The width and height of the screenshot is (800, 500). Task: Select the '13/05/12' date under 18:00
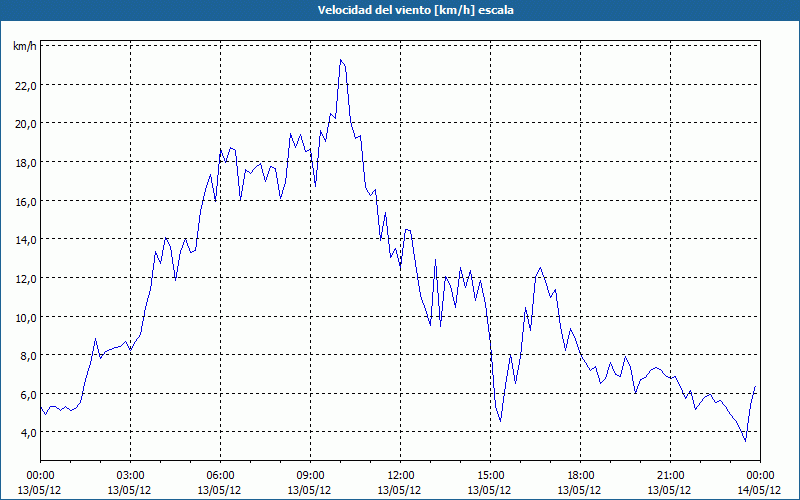(580, 490)
